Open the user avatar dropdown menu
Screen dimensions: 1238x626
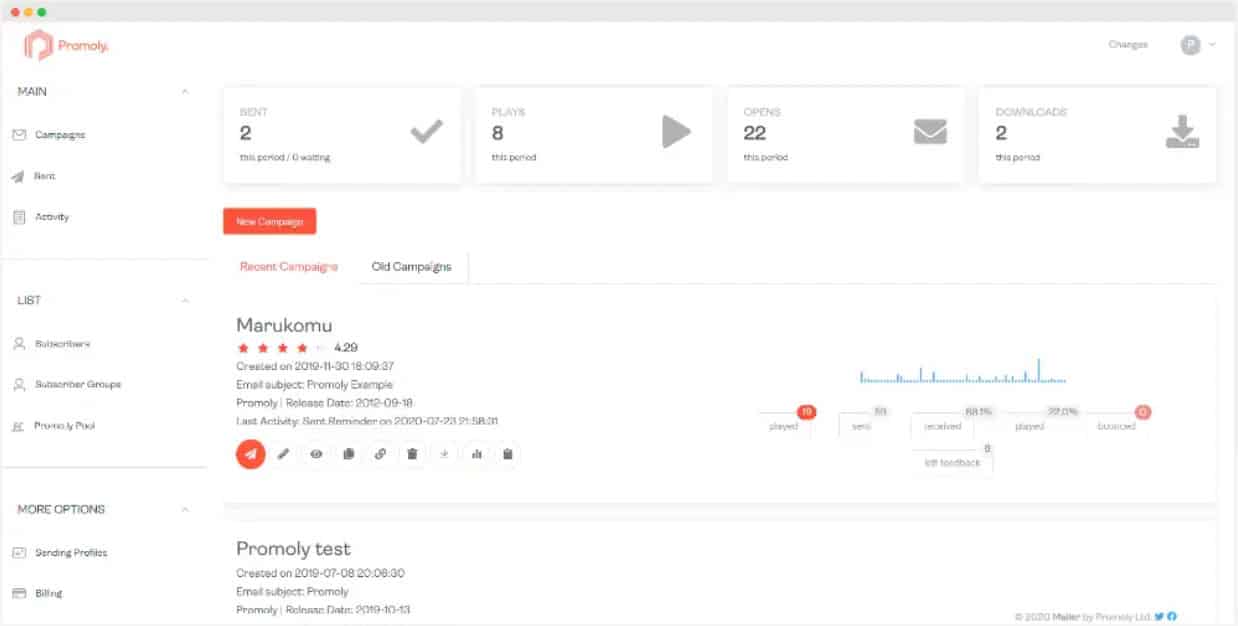click(x=1197, y=45)
